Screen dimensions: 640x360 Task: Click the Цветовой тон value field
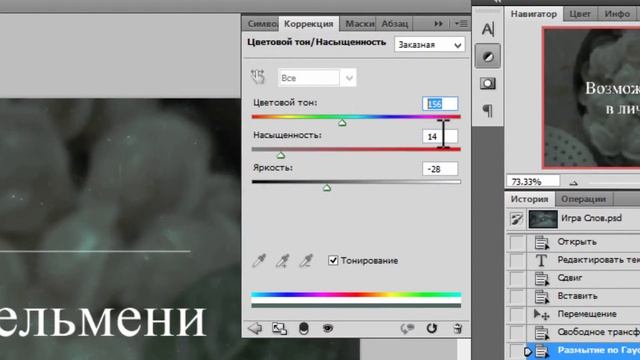coord(440,104)
